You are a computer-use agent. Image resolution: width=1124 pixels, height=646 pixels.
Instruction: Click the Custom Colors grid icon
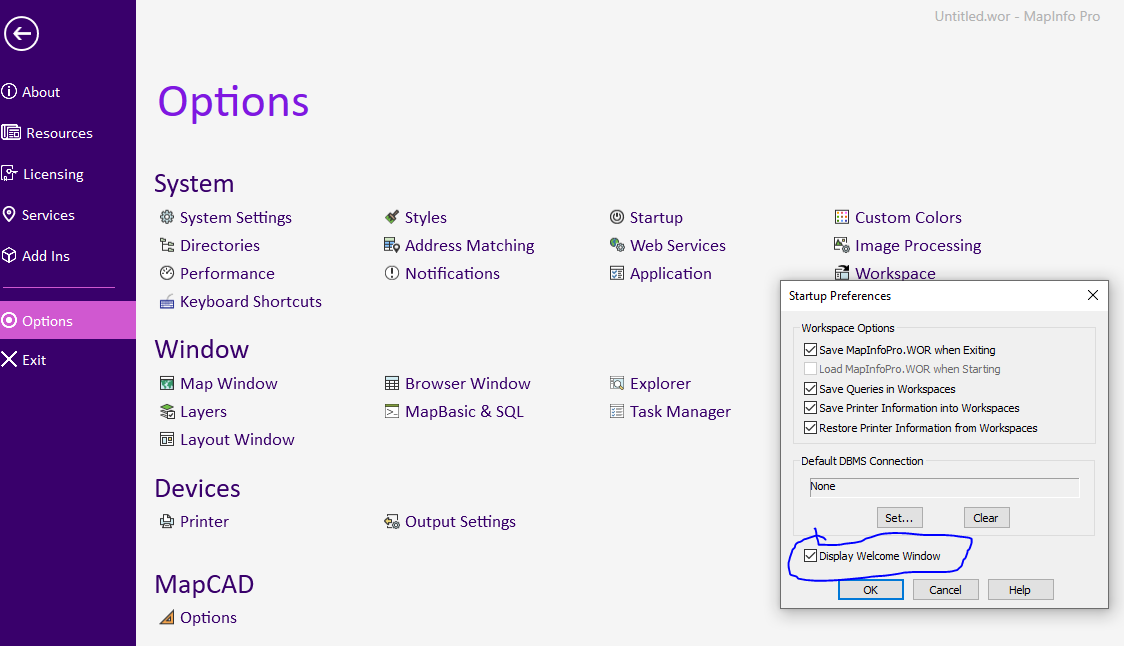pos(842,217)
